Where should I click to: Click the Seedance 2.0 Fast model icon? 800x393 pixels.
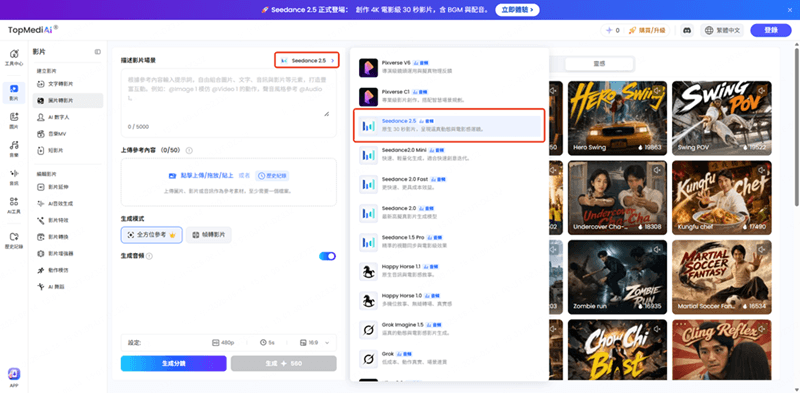(368, 185)
